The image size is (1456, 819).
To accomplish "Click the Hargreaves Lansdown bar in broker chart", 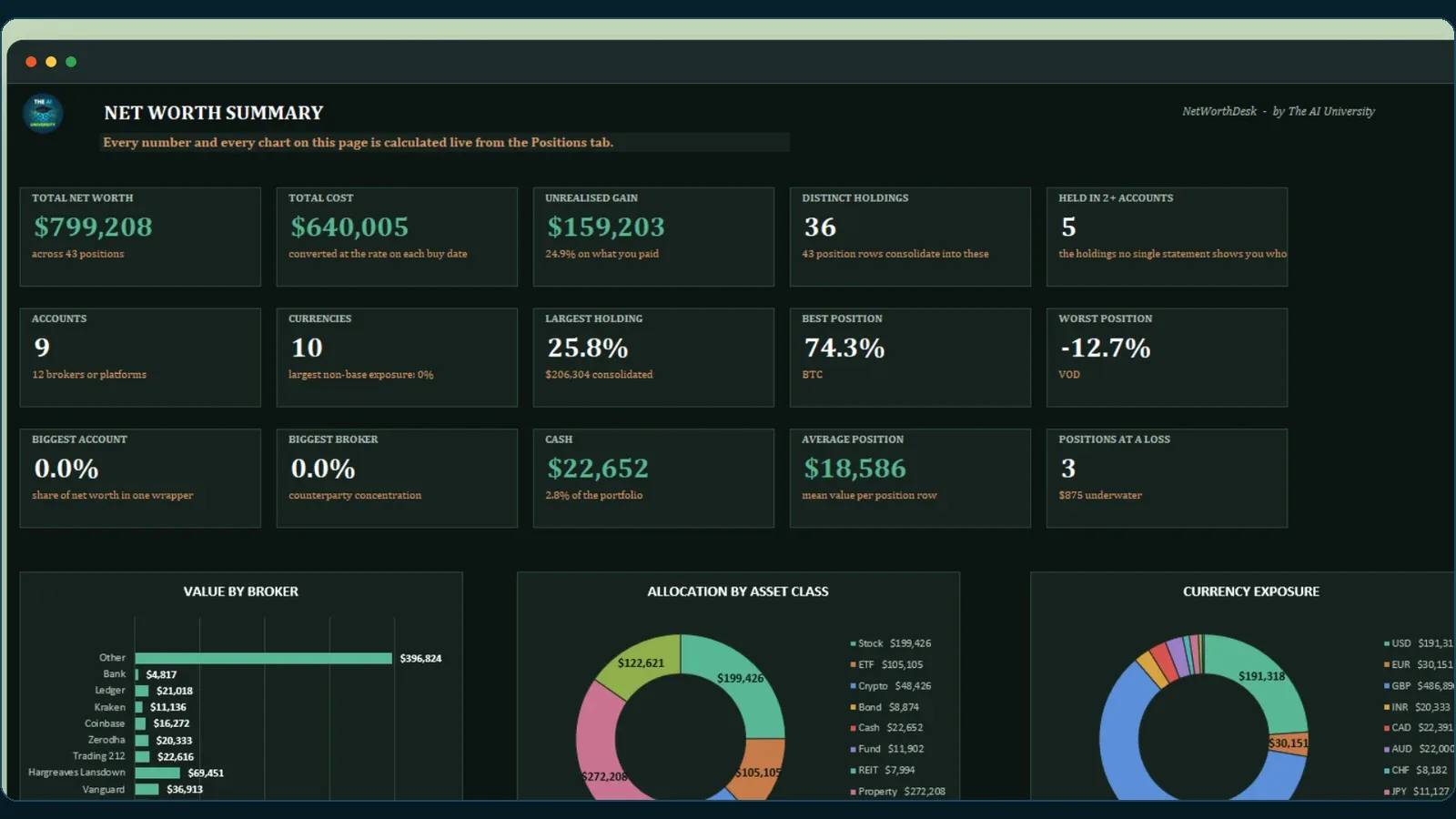I will [157, 773].
